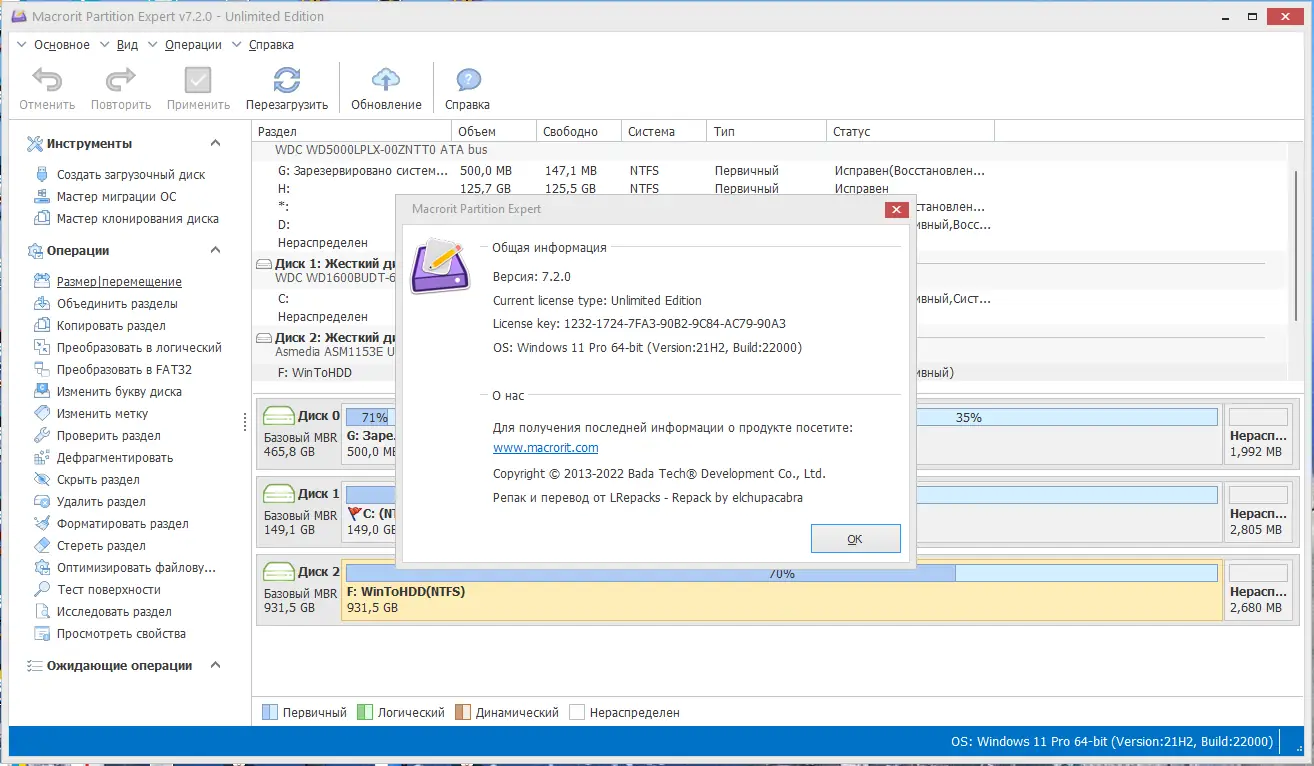The image size is (1314, 766).
Task: Choose Тест поверхности operation
Action: [109, 590]
